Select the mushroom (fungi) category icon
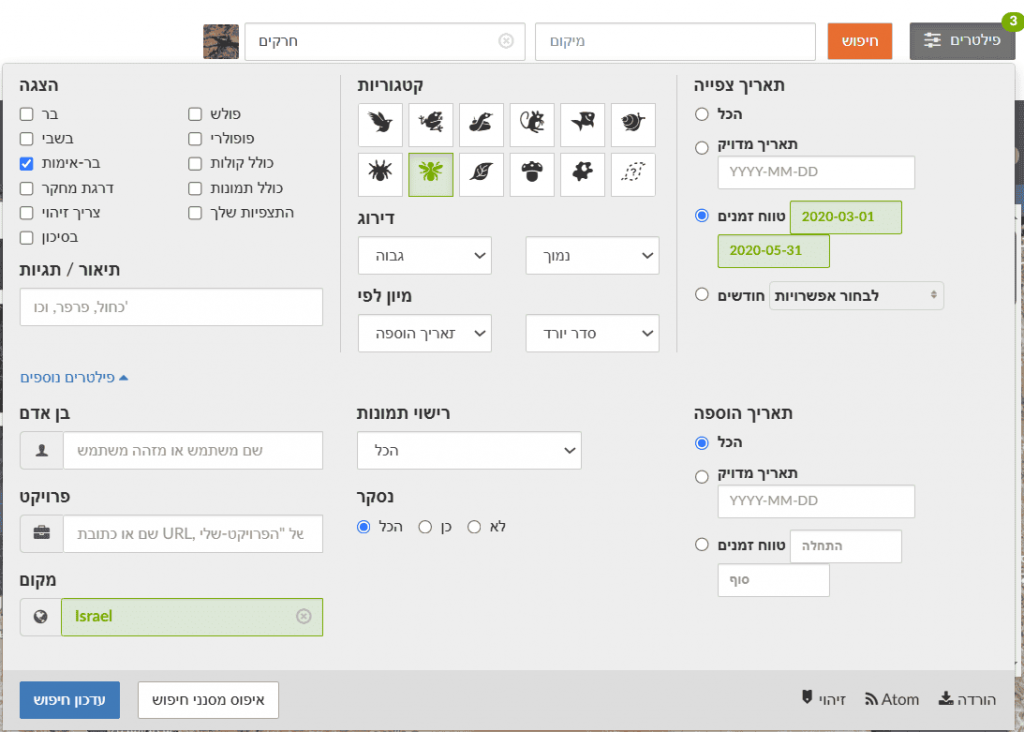 (x=532, y=174)
